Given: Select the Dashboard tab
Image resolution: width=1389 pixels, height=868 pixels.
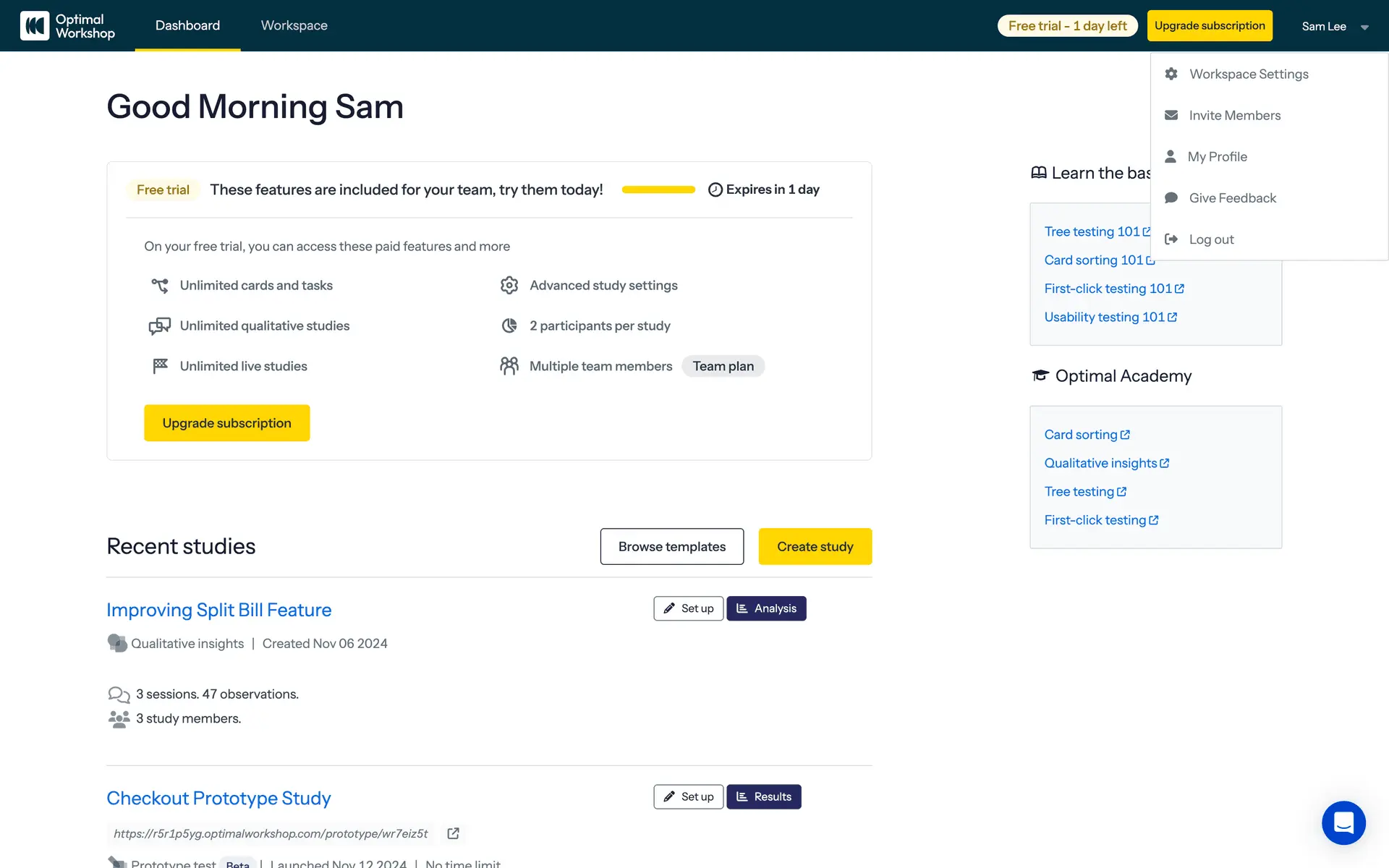Looking at the screenshot, I should [187, 25].
